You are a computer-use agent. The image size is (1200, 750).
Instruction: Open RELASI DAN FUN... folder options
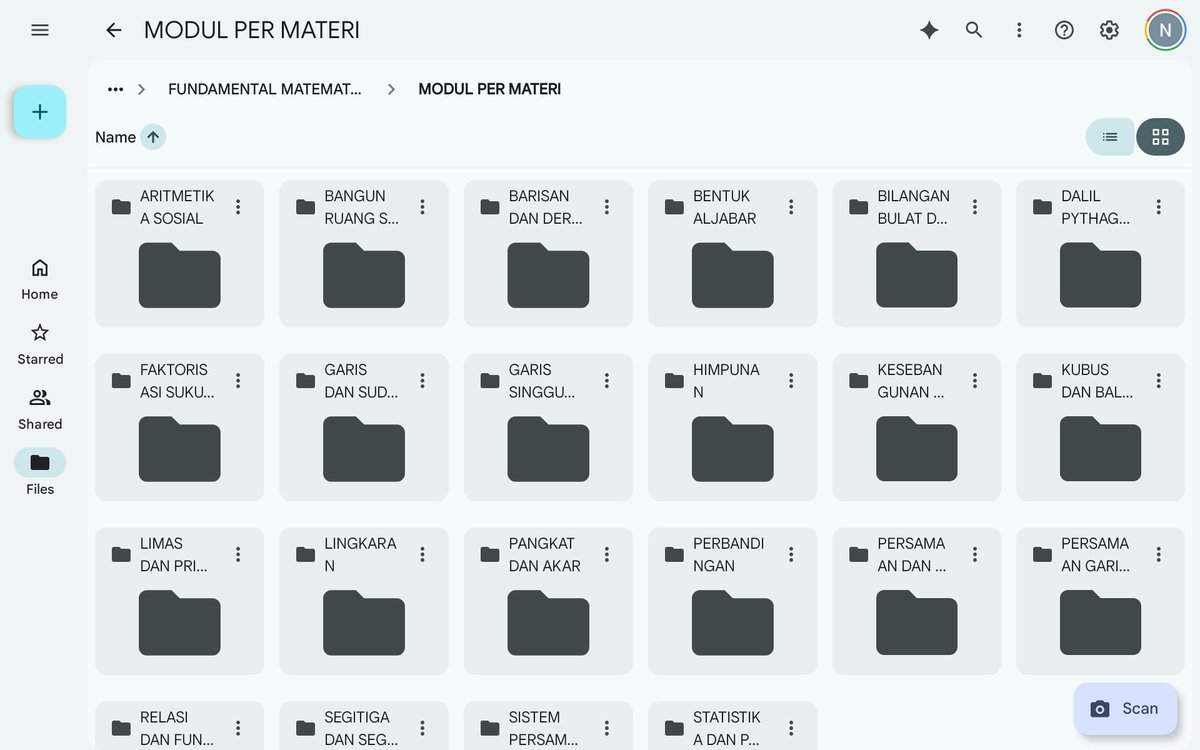click(238, 729)
